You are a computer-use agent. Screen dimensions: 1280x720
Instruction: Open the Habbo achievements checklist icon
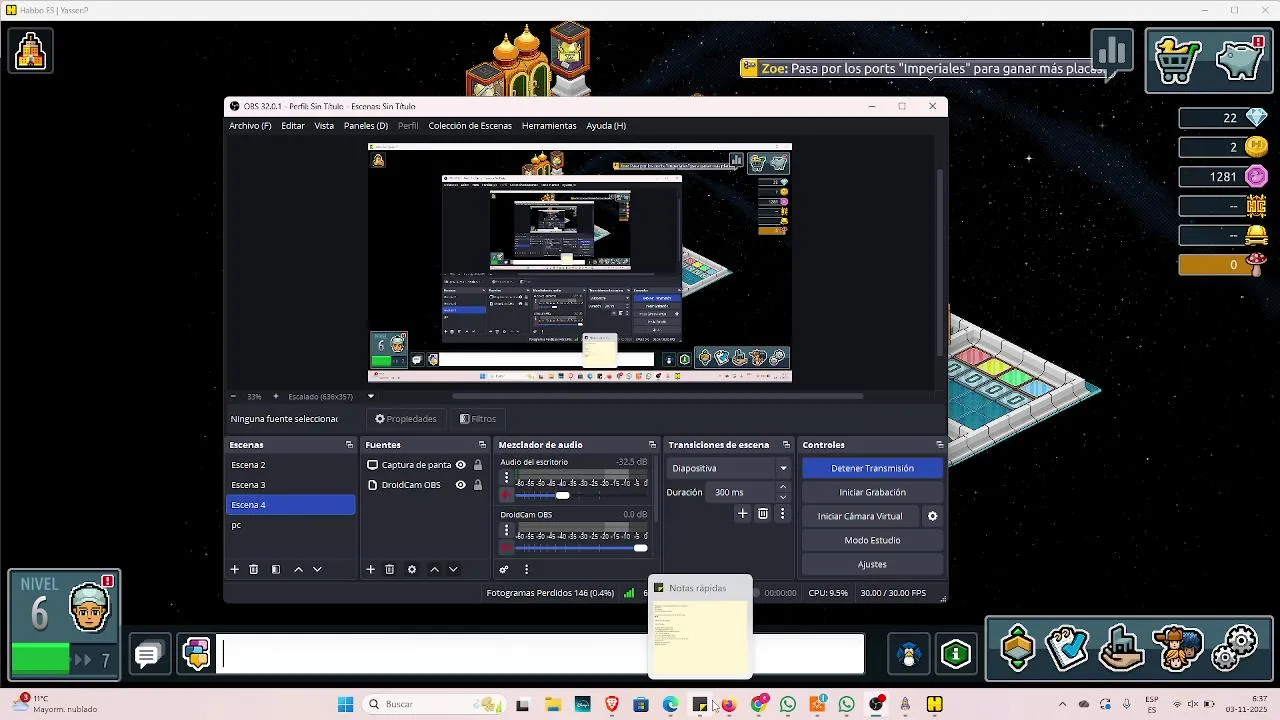tap(1067, 648)
